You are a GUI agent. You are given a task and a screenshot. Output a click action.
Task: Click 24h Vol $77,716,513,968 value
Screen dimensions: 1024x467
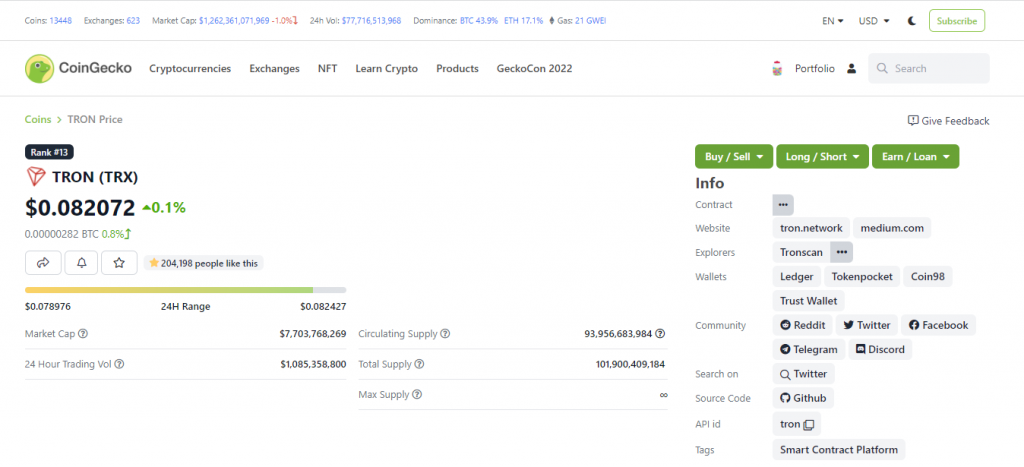371,21
